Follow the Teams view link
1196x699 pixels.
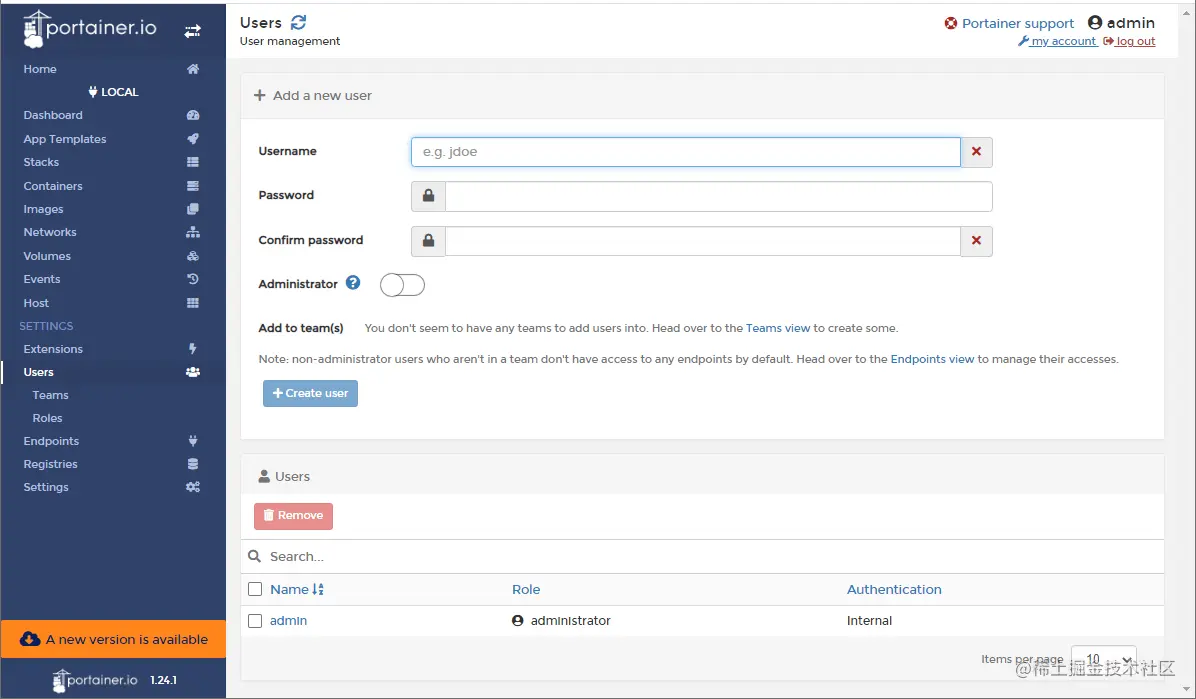pos(778,328)
